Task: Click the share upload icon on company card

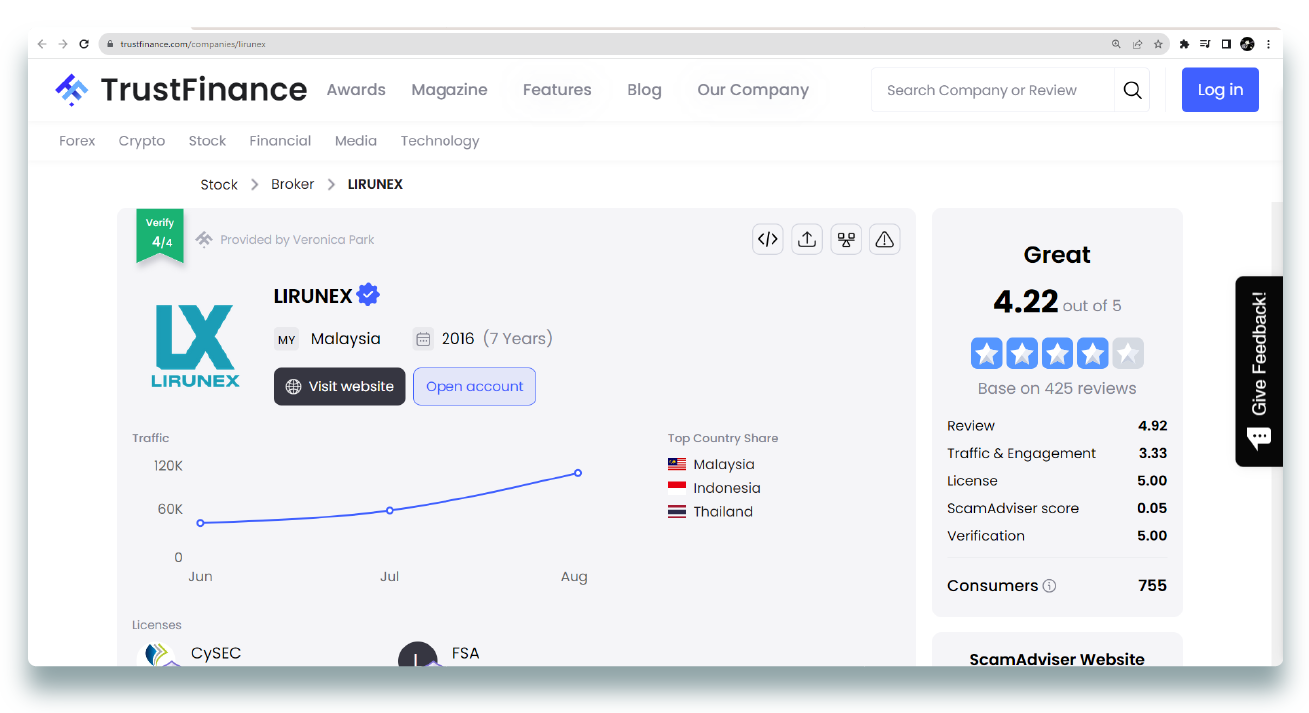Action: [x=807, y=239]
